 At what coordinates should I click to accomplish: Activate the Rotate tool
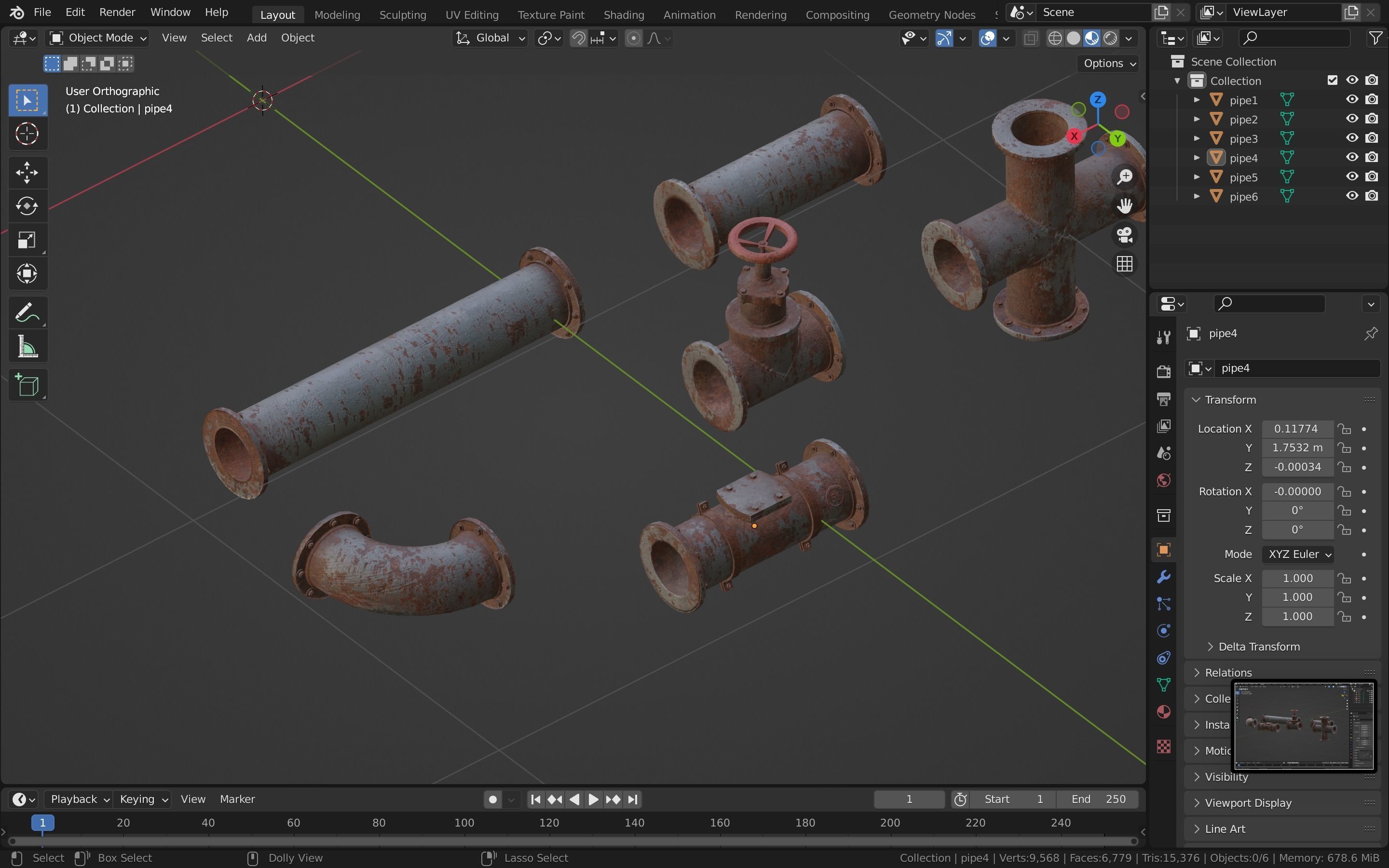(x=27, y=206)
